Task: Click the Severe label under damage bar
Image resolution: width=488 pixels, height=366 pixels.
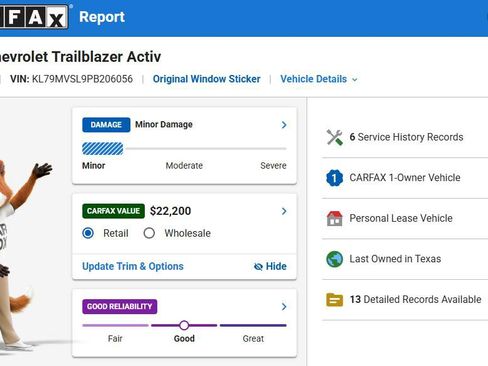Action: pyautogui.click(x=273, y=166)
